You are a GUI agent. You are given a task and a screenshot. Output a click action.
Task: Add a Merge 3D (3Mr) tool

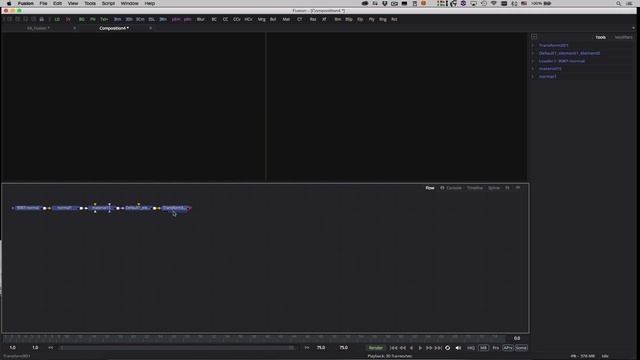tap(163, 19)
